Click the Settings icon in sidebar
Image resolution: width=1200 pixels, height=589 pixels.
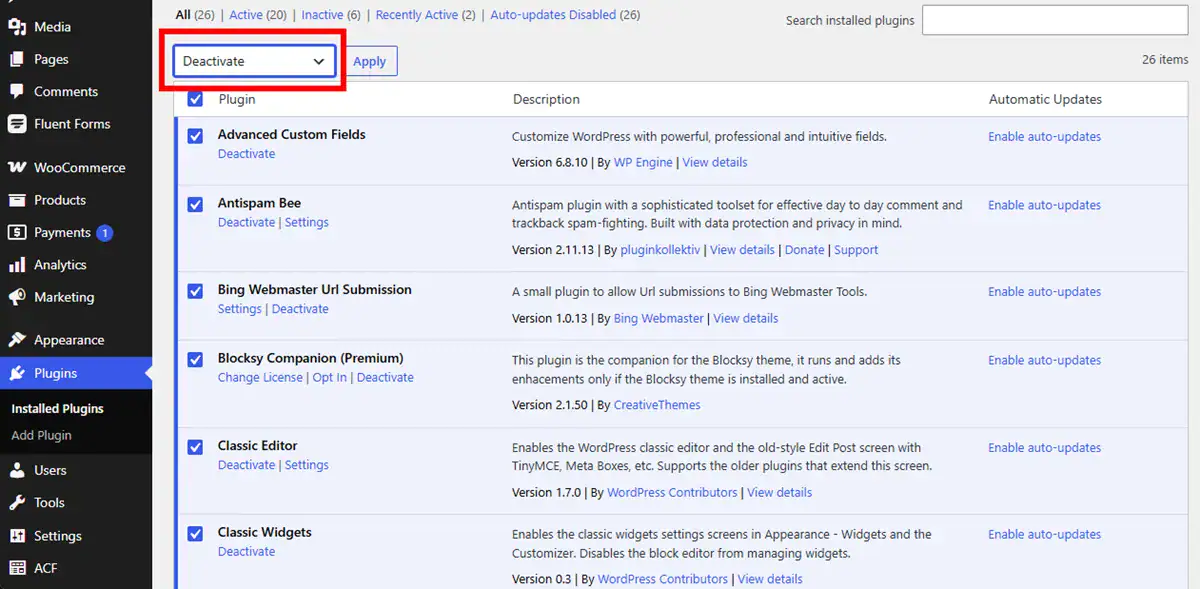17,536
